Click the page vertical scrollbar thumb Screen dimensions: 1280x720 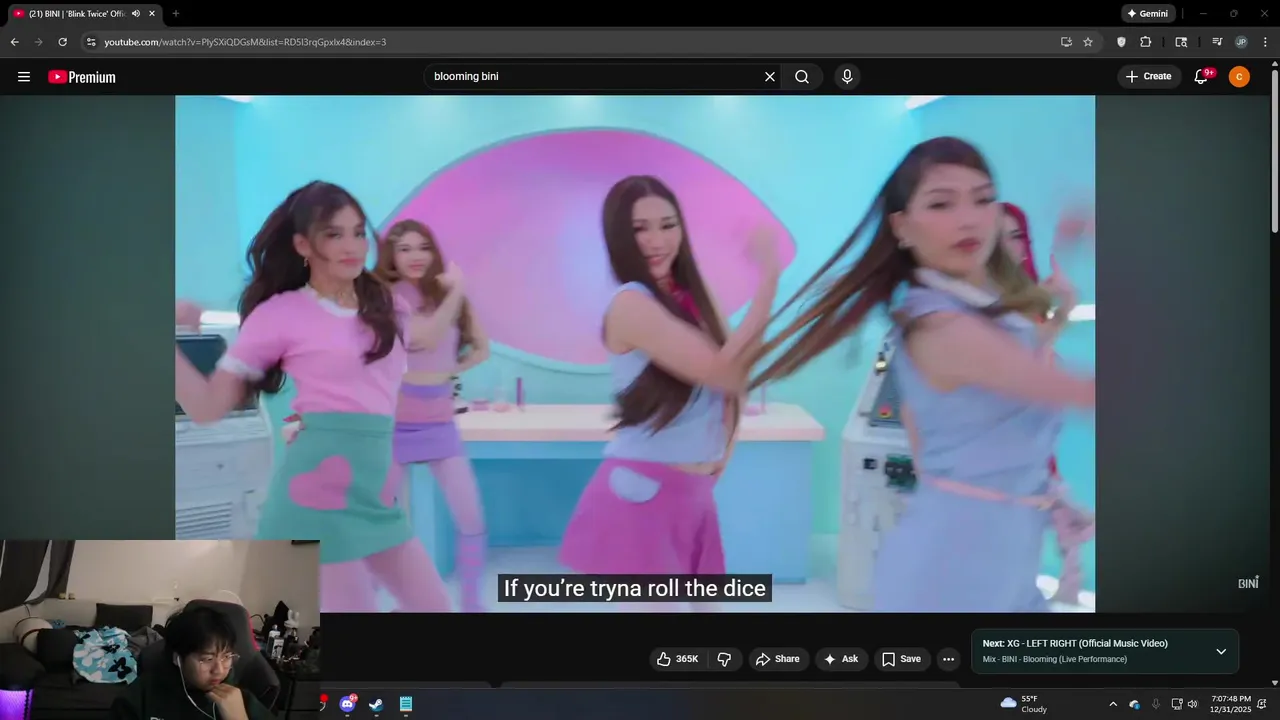point(1275,150)
